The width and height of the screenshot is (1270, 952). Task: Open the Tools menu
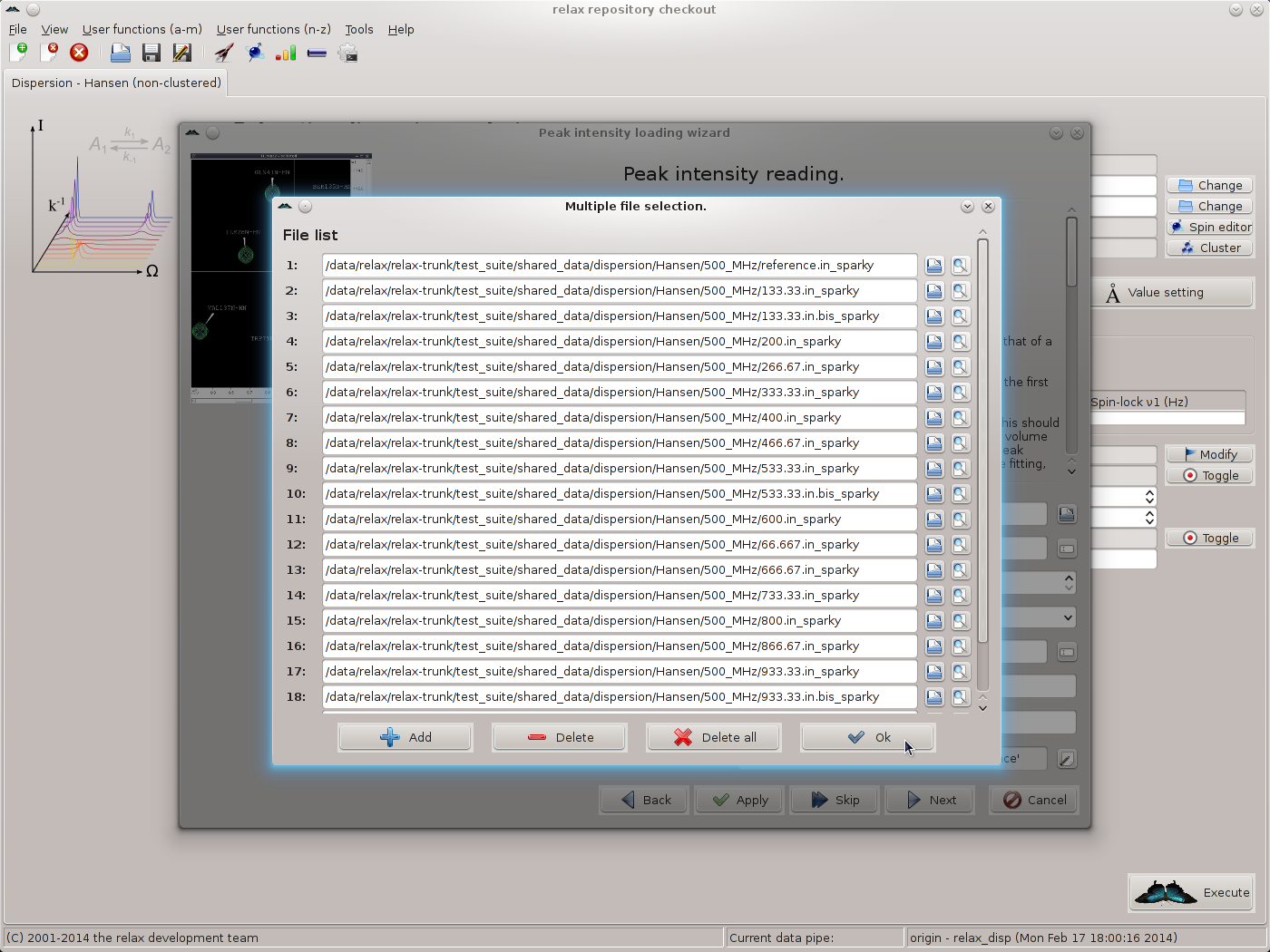coord(358,29)
